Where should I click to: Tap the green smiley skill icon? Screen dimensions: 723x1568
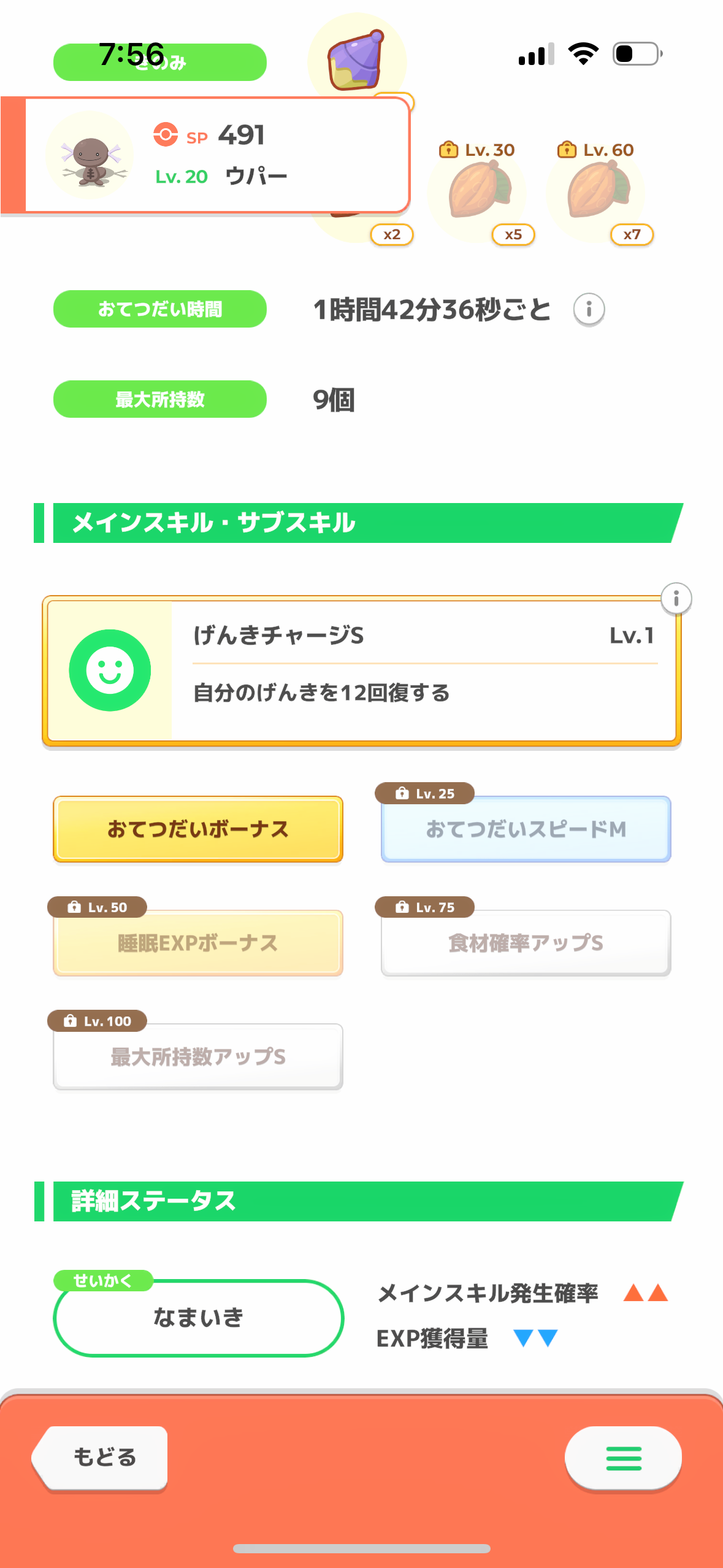[110, 671]
